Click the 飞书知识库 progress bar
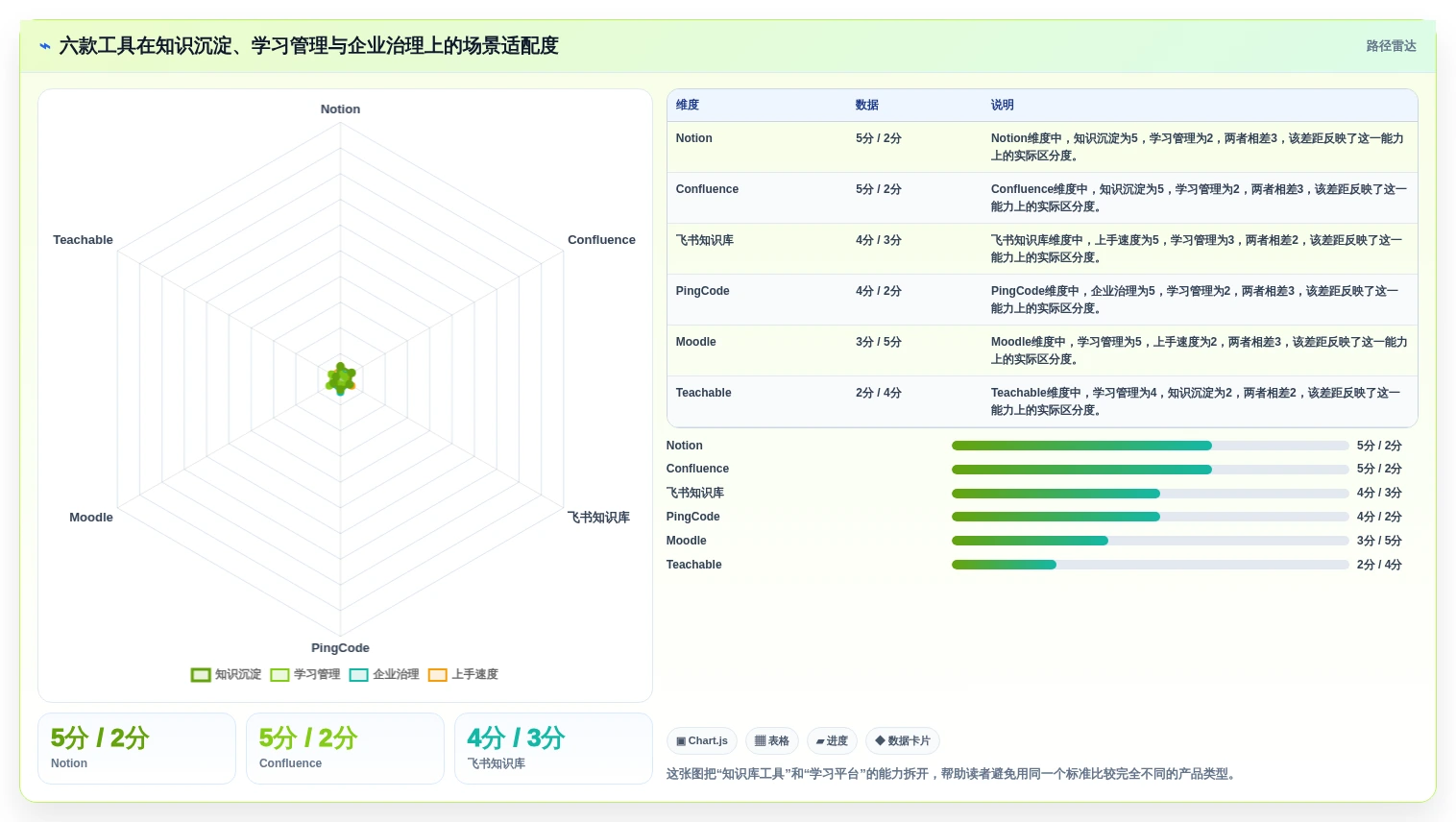 point(1151,494)
